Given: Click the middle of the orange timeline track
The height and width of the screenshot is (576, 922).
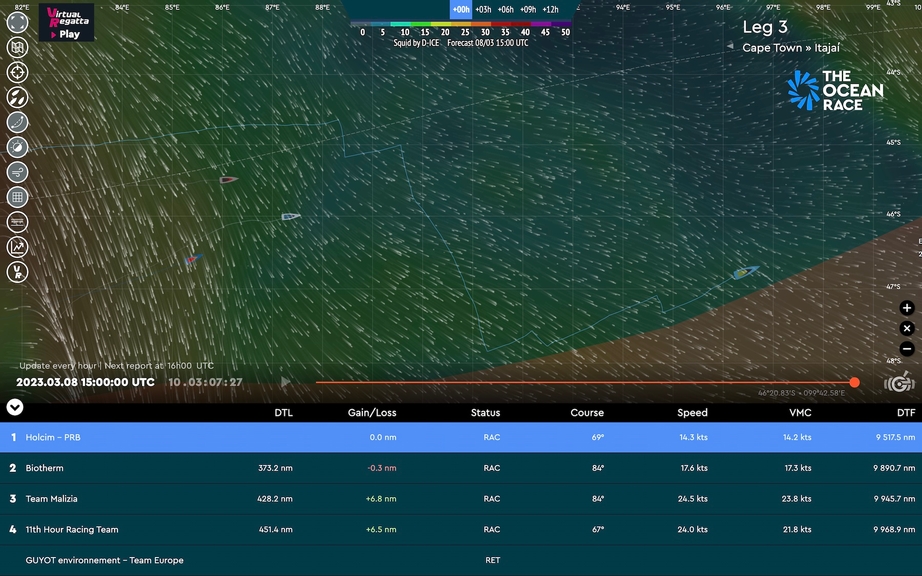Looking at the screenshot, I should pos(585,383).
